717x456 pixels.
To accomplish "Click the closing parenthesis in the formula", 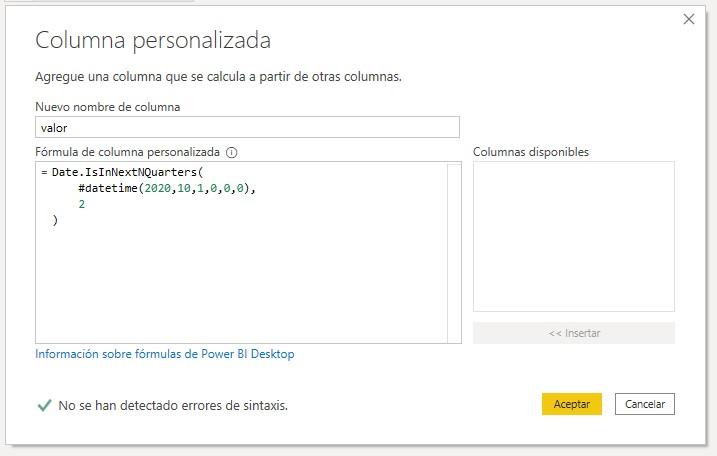I will [55, 220].
